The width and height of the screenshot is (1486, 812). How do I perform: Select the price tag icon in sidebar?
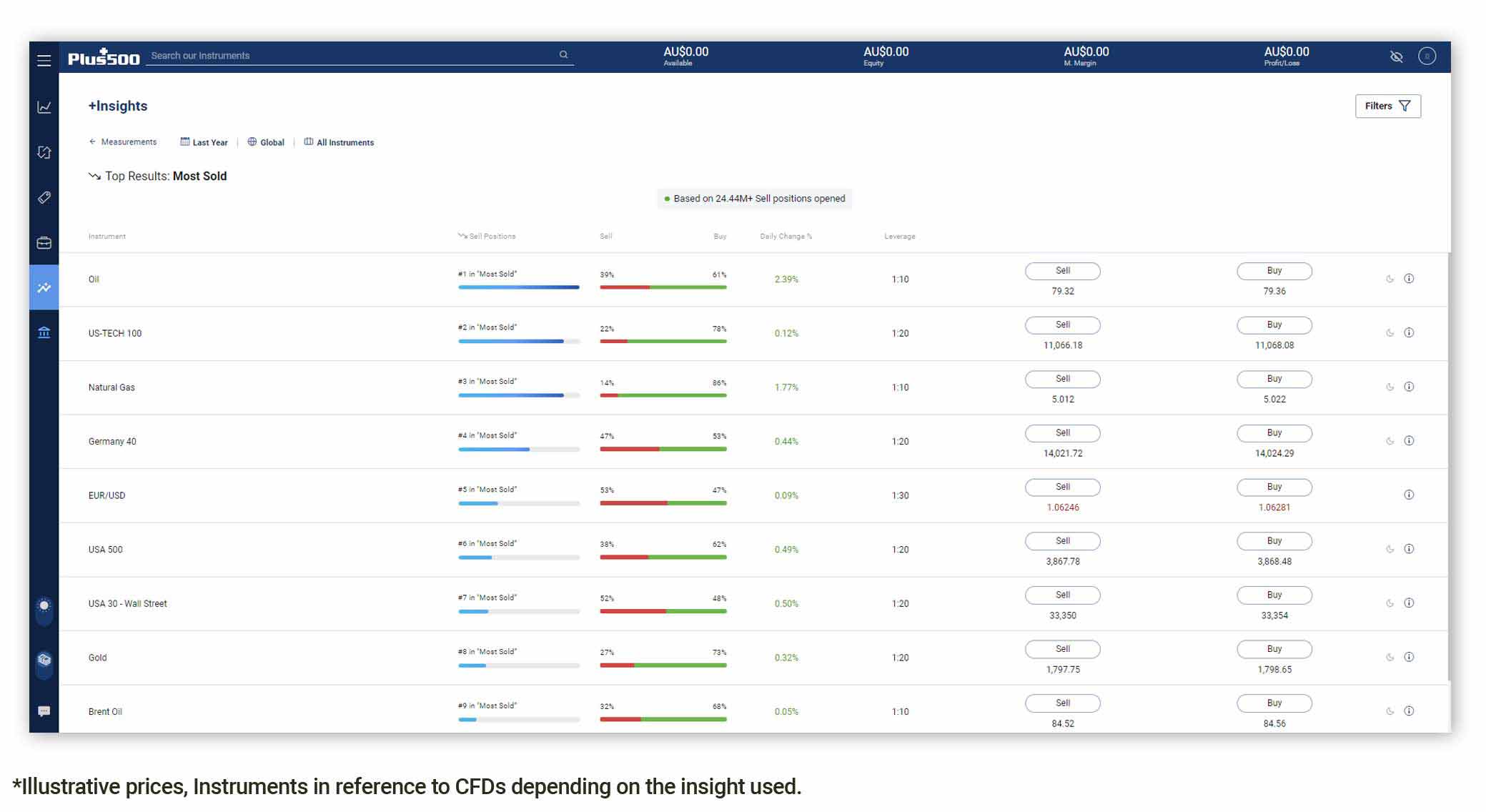[x=44, y=198]
